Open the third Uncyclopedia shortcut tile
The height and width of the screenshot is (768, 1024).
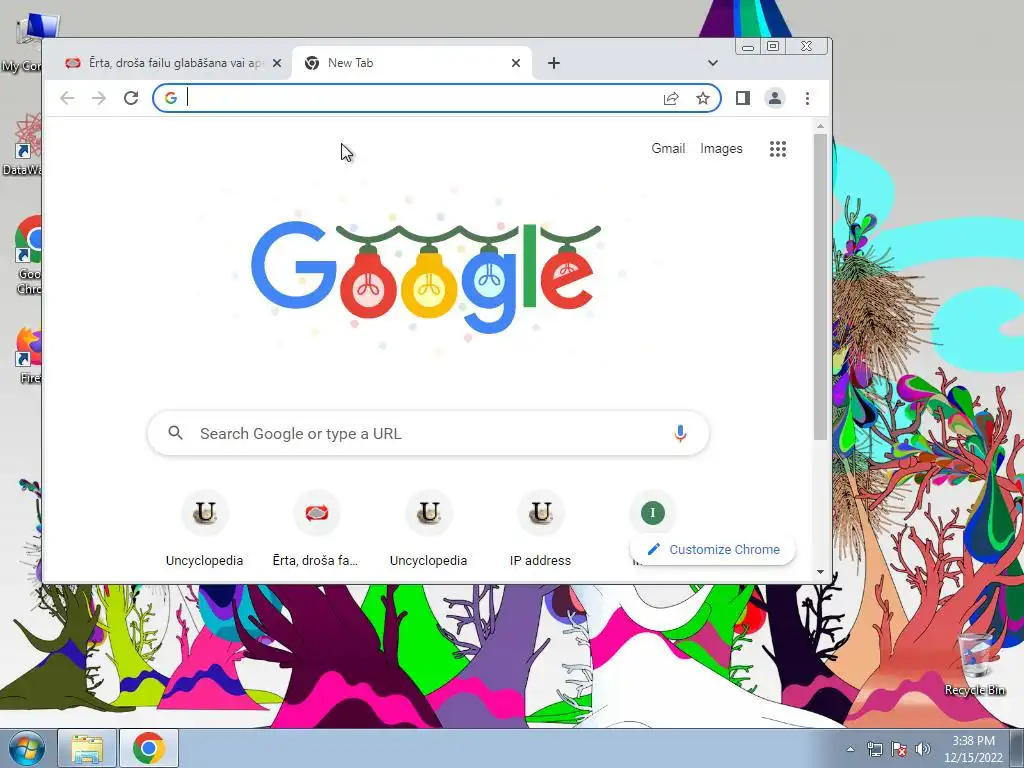(428, 530)
